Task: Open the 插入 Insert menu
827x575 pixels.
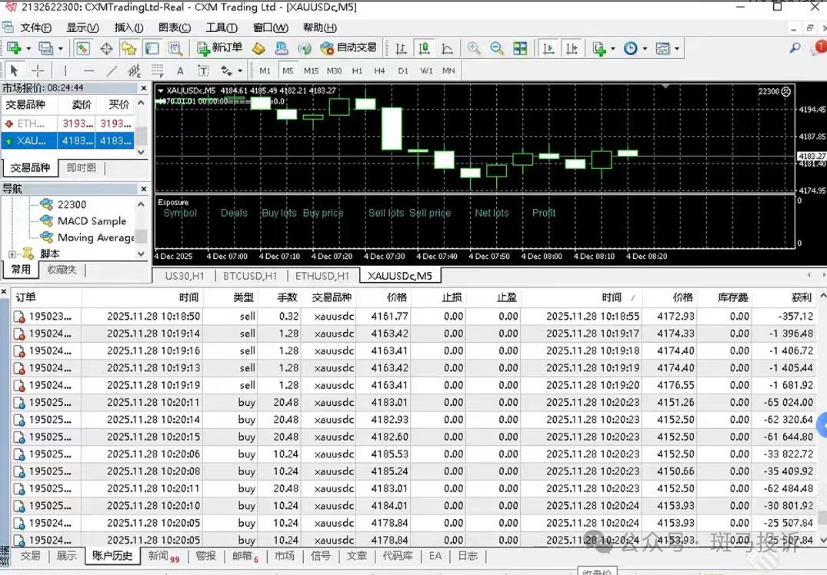Action: tap(128, 28)
